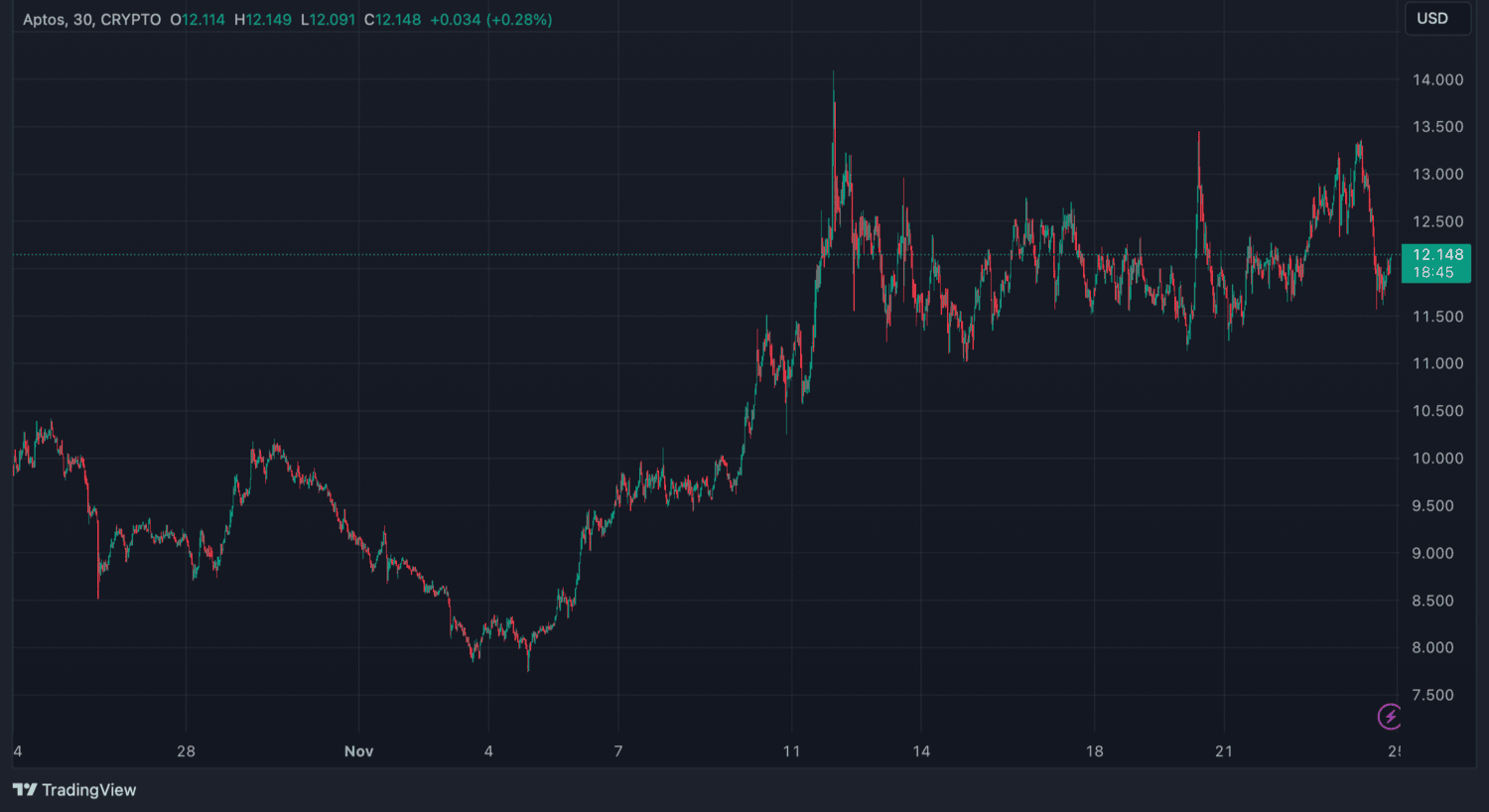This screenshot has height=812, width=1489.
Task: Click the 11 date marker on time axis
Action: (791, 751)
